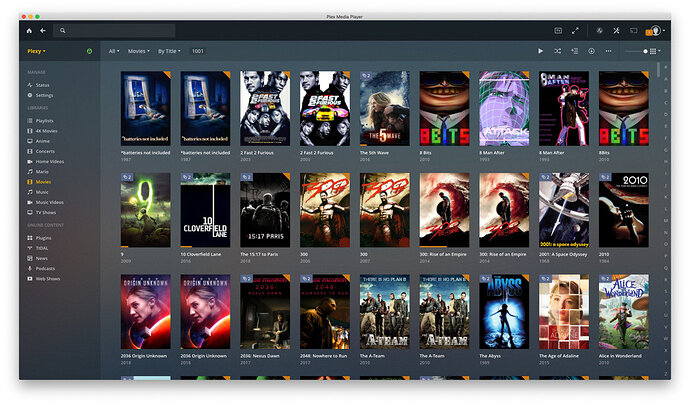690x404 pixels.
Task: Open the view mode grid dropdown
Action: tap(655, 51)
